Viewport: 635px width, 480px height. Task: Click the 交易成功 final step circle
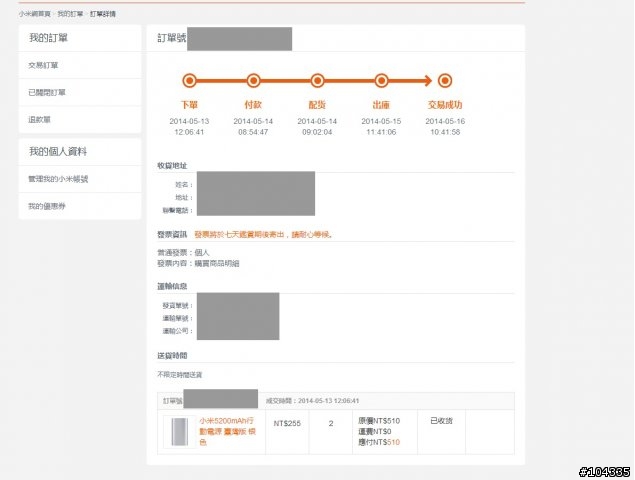click(x=445, y=80)
